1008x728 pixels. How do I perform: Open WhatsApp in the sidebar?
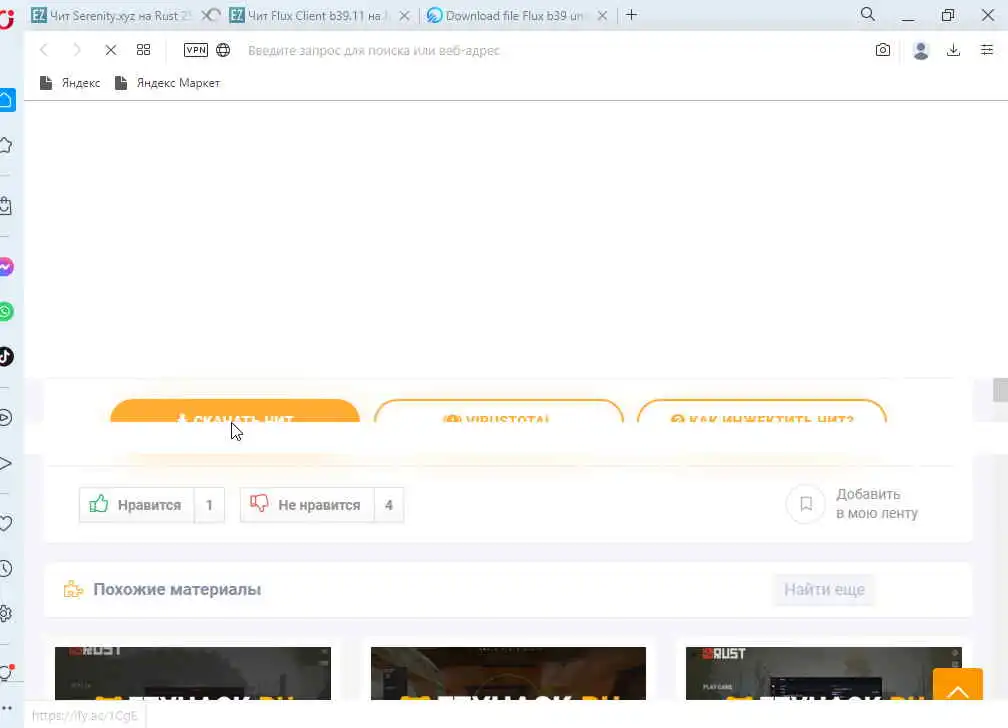[x=6, y=312]
